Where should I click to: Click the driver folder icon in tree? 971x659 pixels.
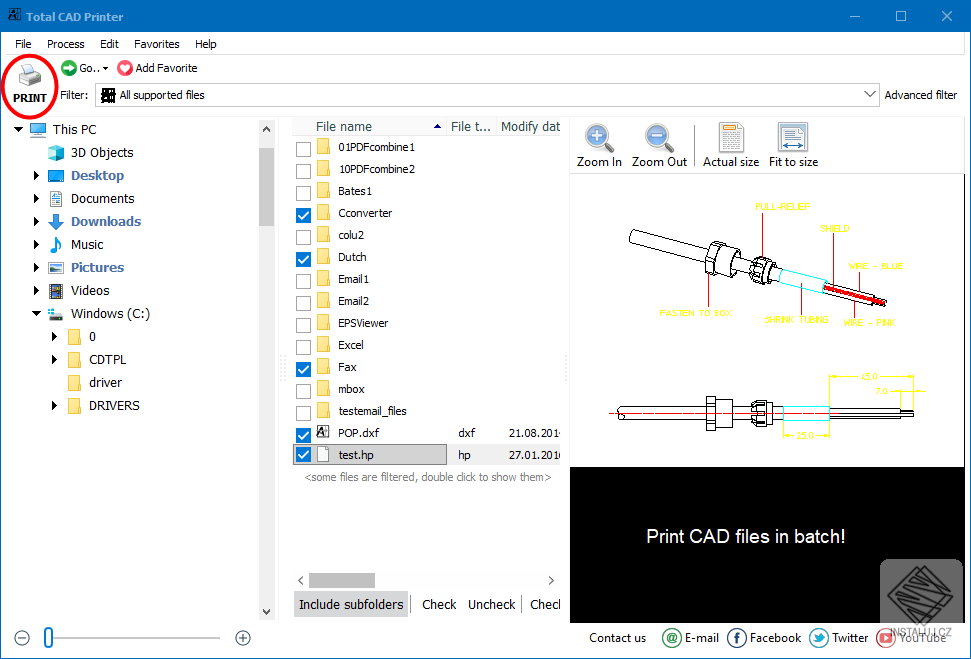[x=74, y=383]
